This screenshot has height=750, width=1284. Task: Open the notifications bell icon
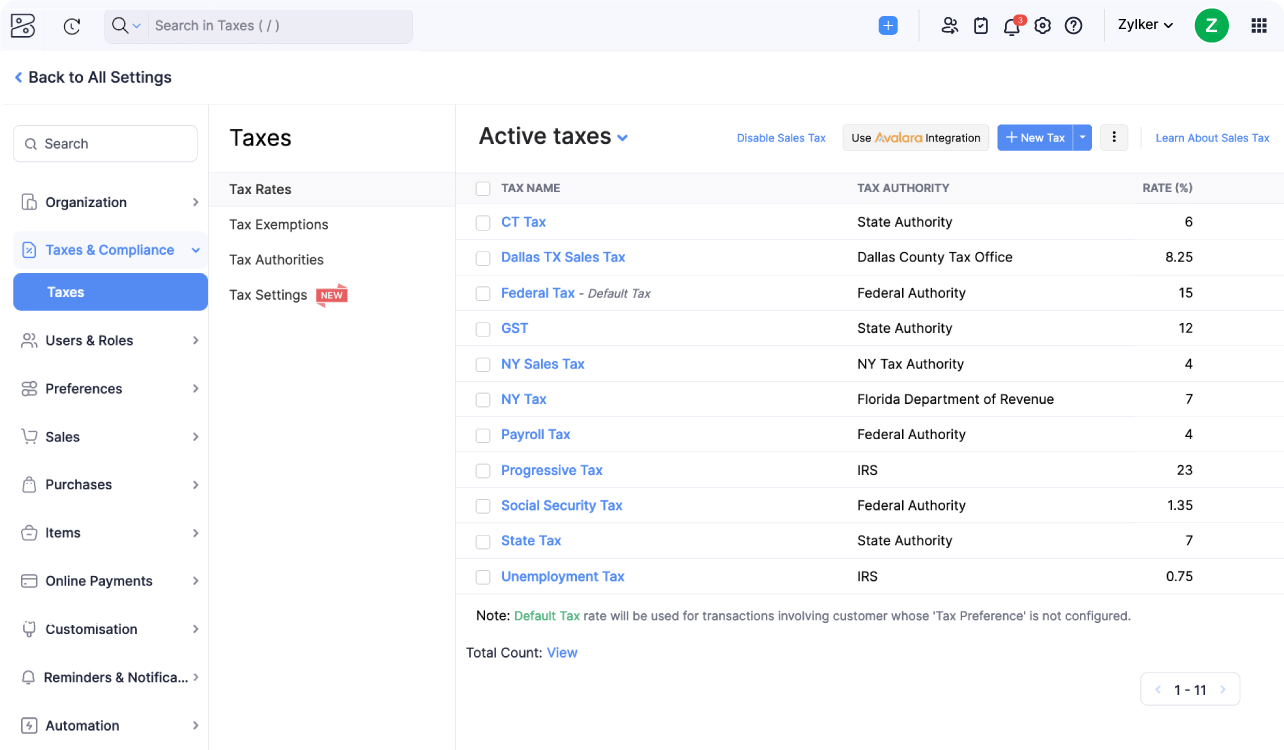(1012, 27)
